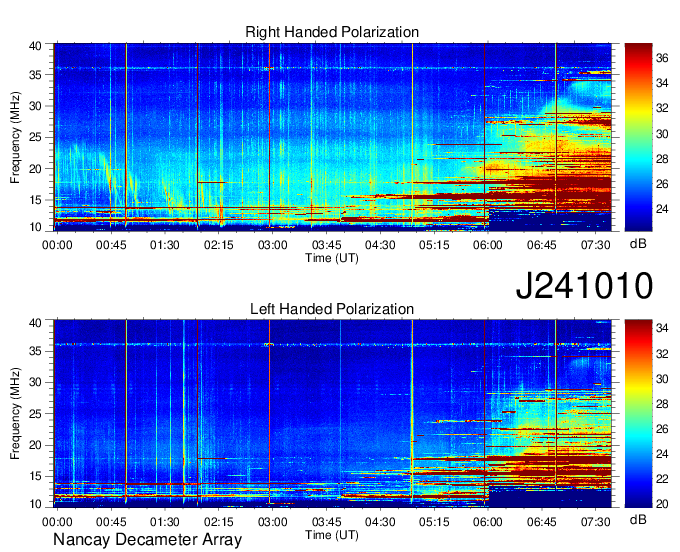Click the "Nancay Decameter Array" caption

point(147,539)
